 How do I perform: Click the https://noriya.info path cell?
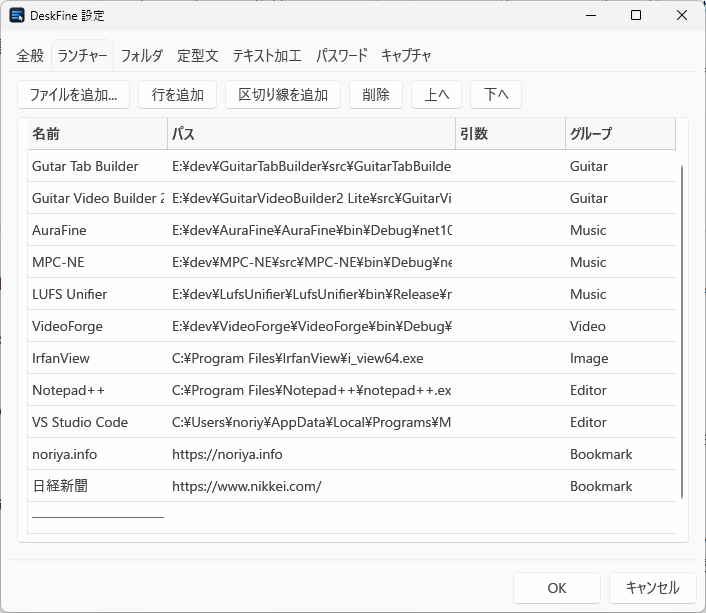(x=311, y=454)
